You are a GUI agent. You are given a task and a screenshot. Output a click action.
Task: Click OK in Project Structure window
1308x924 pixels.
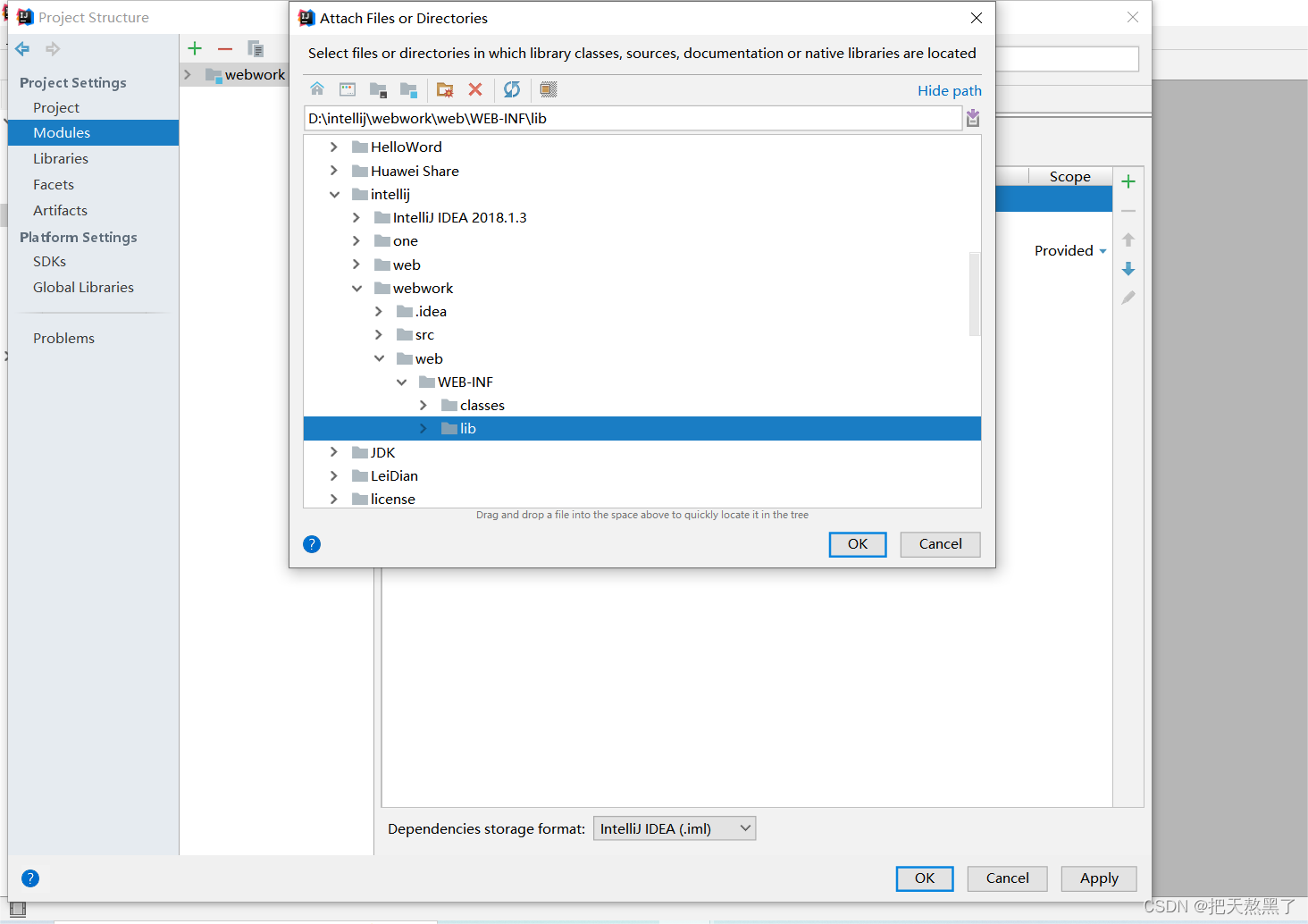pos(925,878)
